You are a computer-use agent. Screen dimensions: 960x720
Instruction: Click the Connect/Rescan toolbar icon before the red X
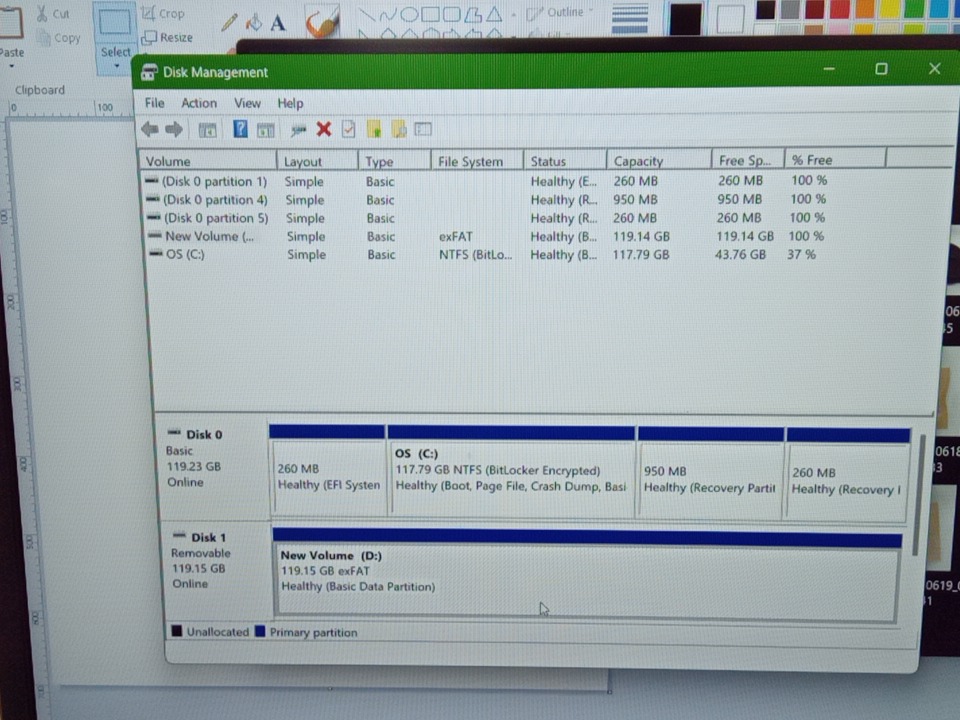click(298, 130)
